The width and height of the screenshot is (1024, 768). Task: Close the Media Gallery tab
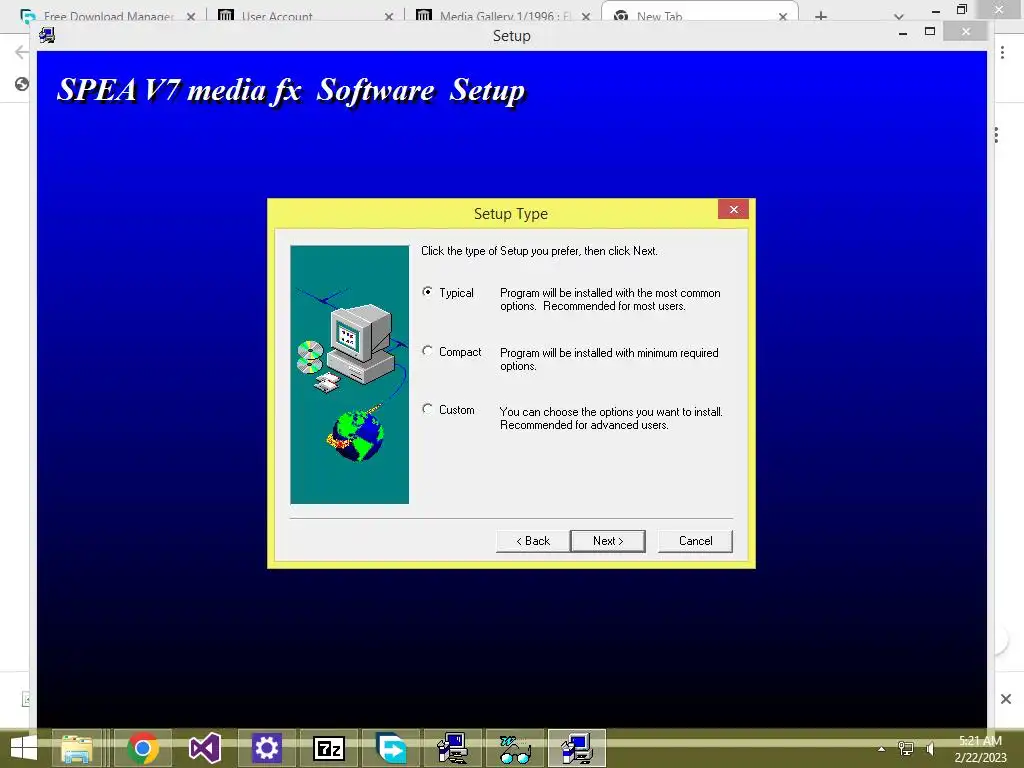[x=586, y=16]
